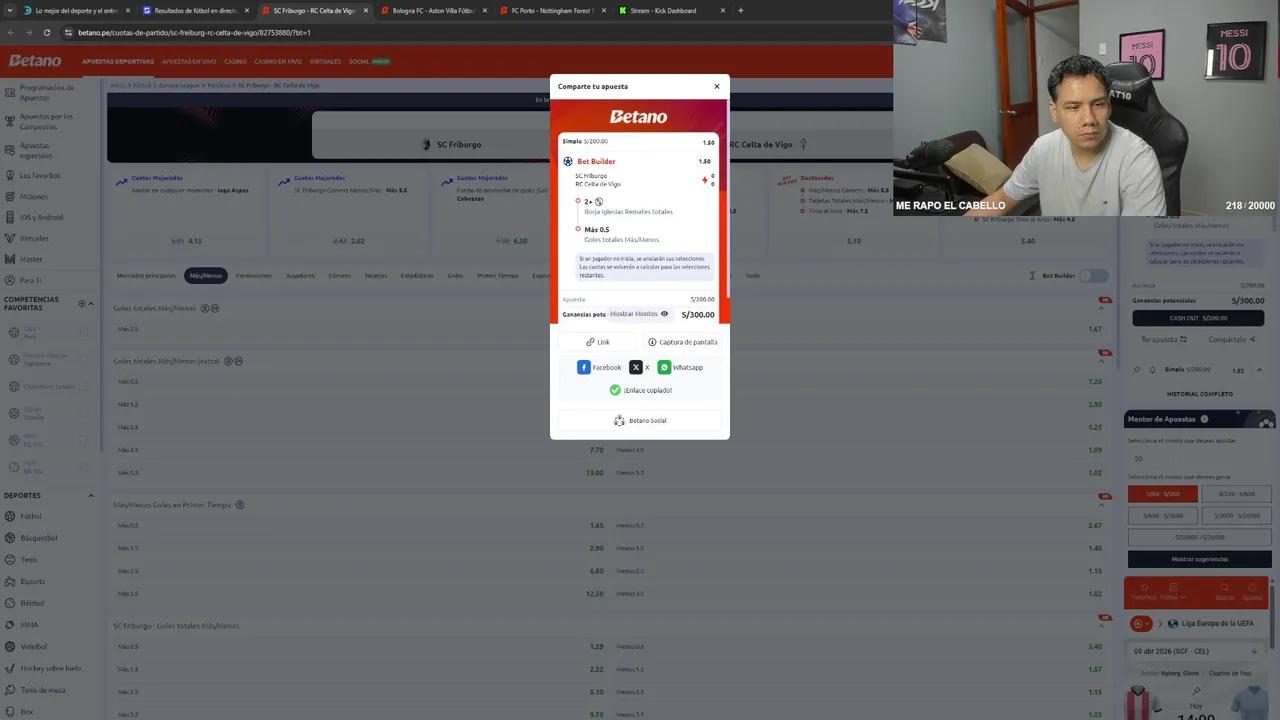This screenshot has height=720, width=1280.
Task: Click the Betano logo in share card
Action: [638, 117]
